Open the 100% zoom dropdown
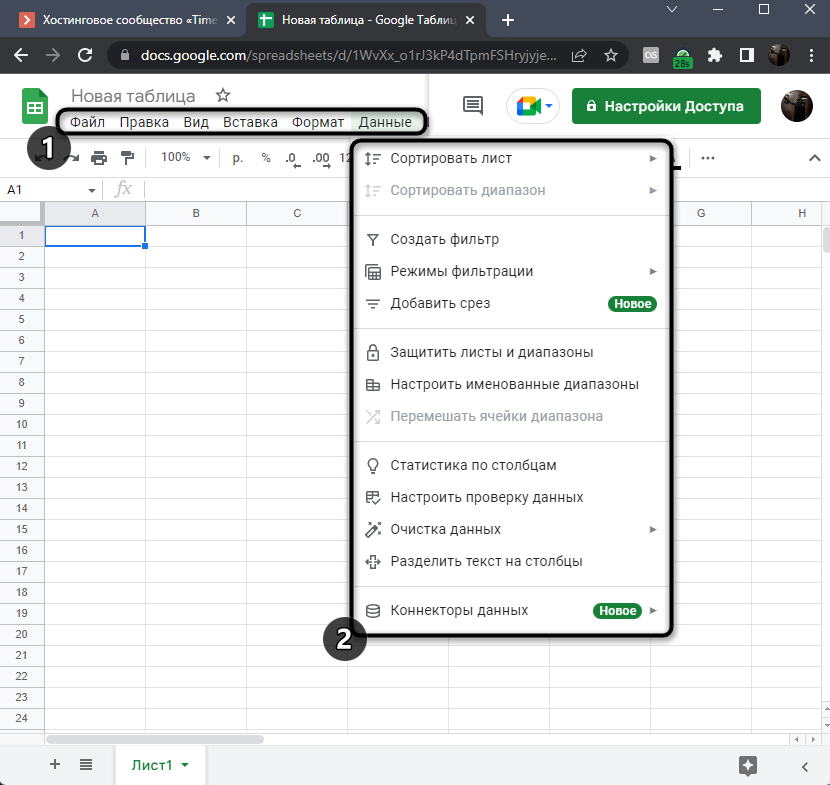This screenshot has height=785, width=830. point(186,157)
